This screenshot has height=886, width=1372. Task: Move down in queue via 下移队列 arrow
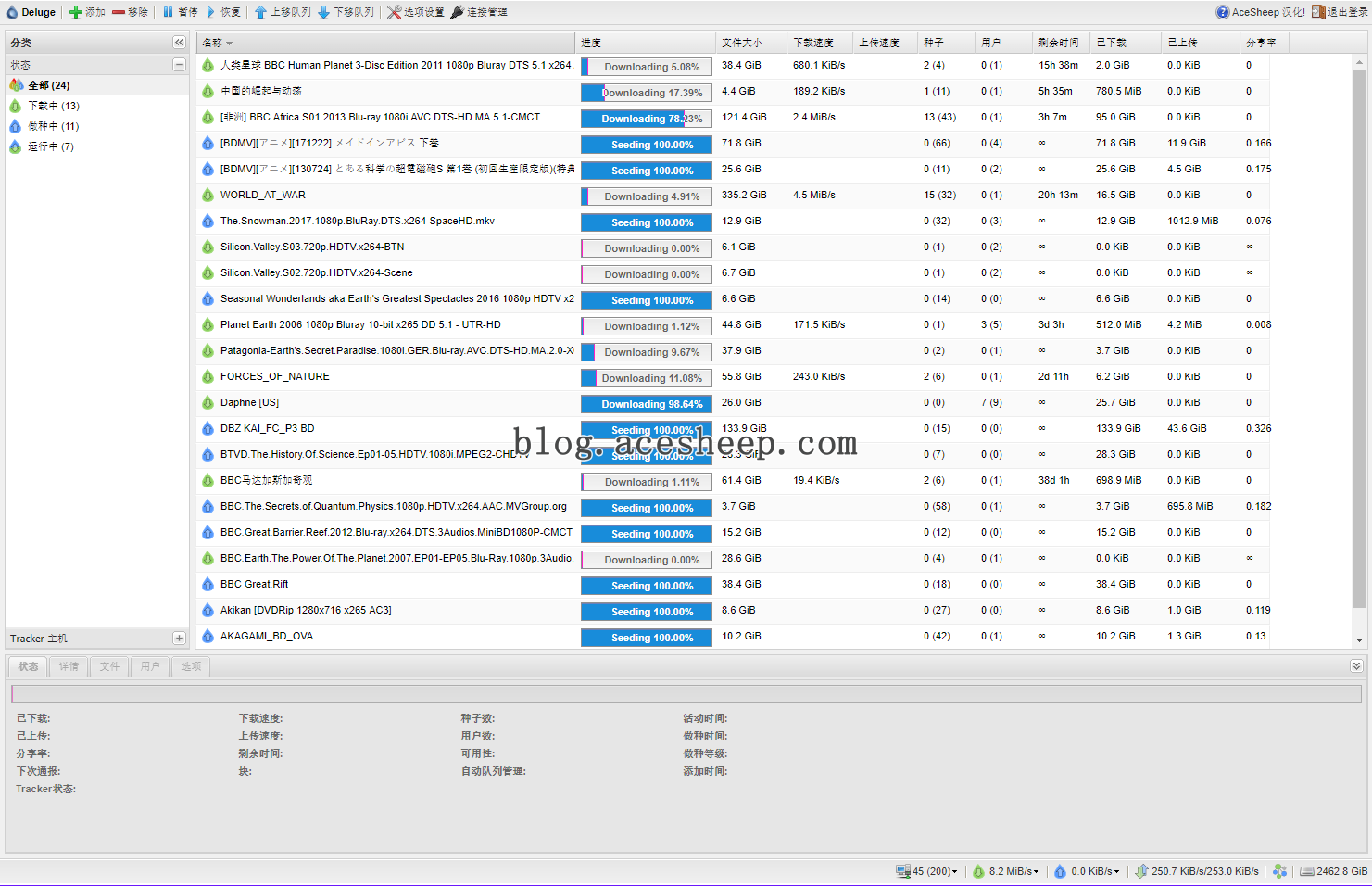click(x=323, y=12)
